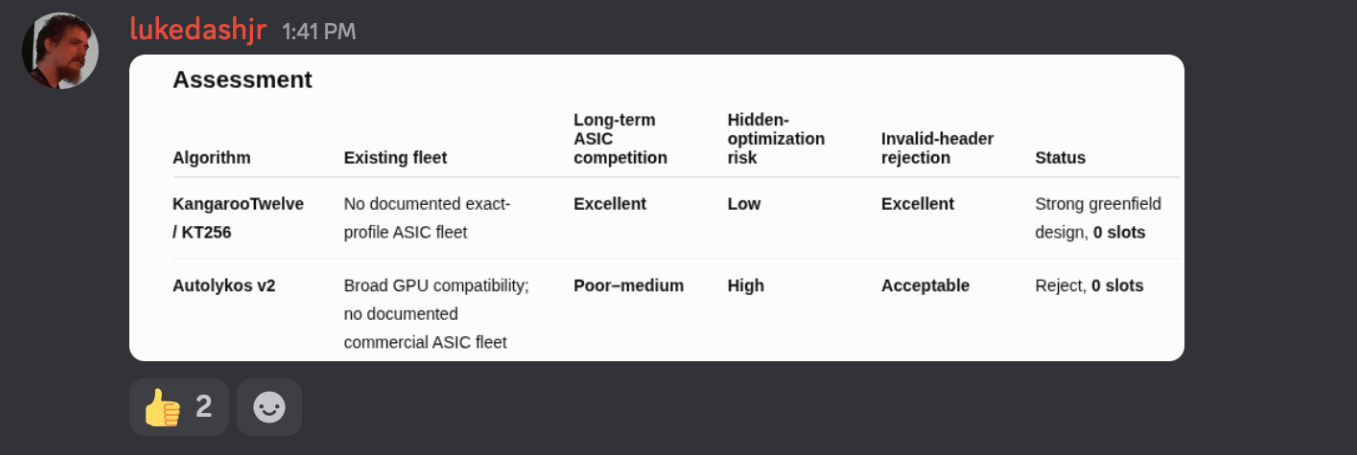
Task: Click the Algorithm column header
Action: 212,158
